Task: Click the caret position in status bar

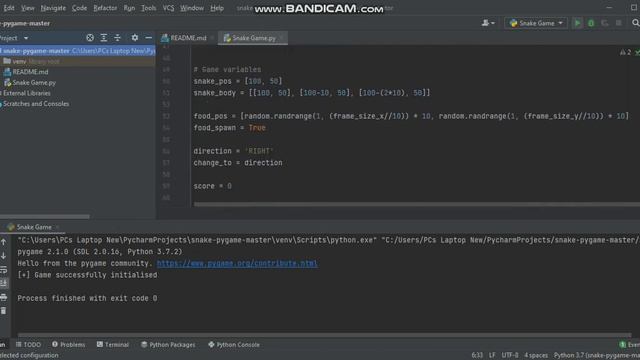Action: point(477,355)
